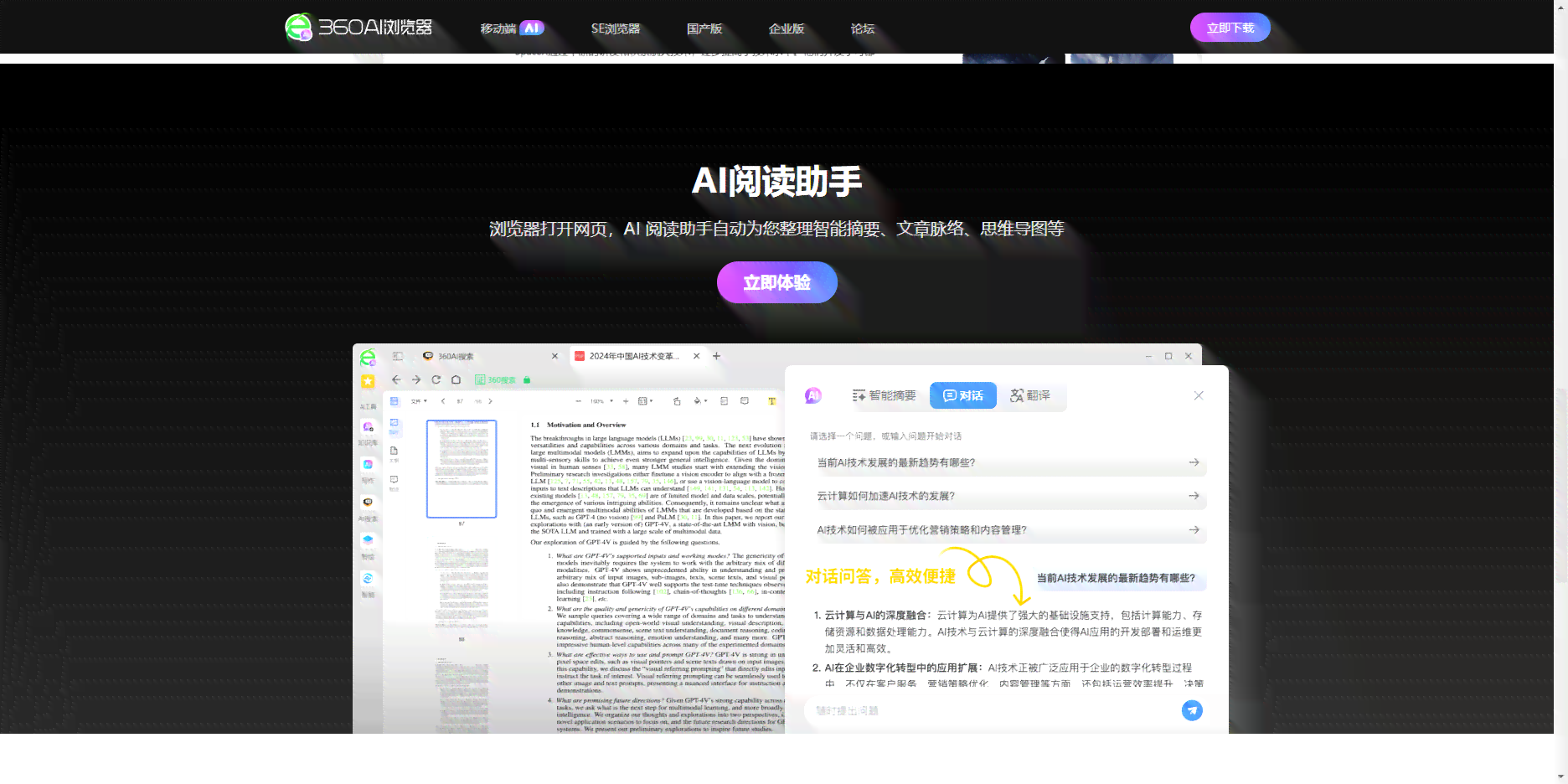This screenshot has width=1568, height=784.
Task: Zoom in with the PDF plus icon
Action: (x=626, y=401)
